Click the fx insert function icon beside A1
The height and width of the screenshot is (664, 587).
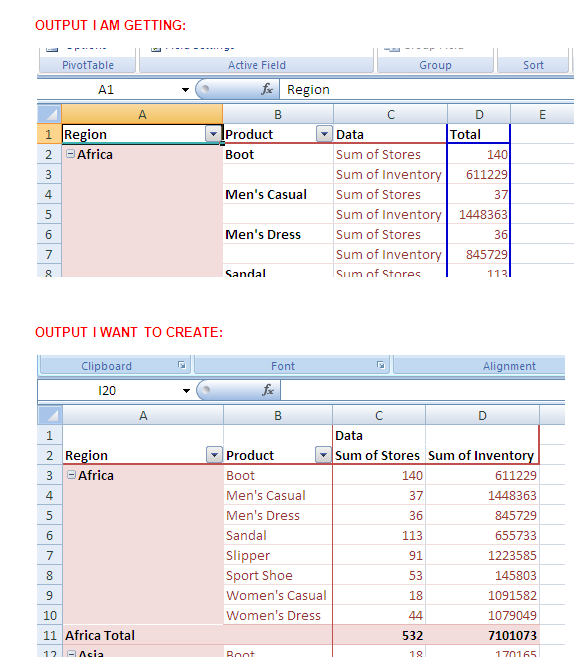pos(267,89)
